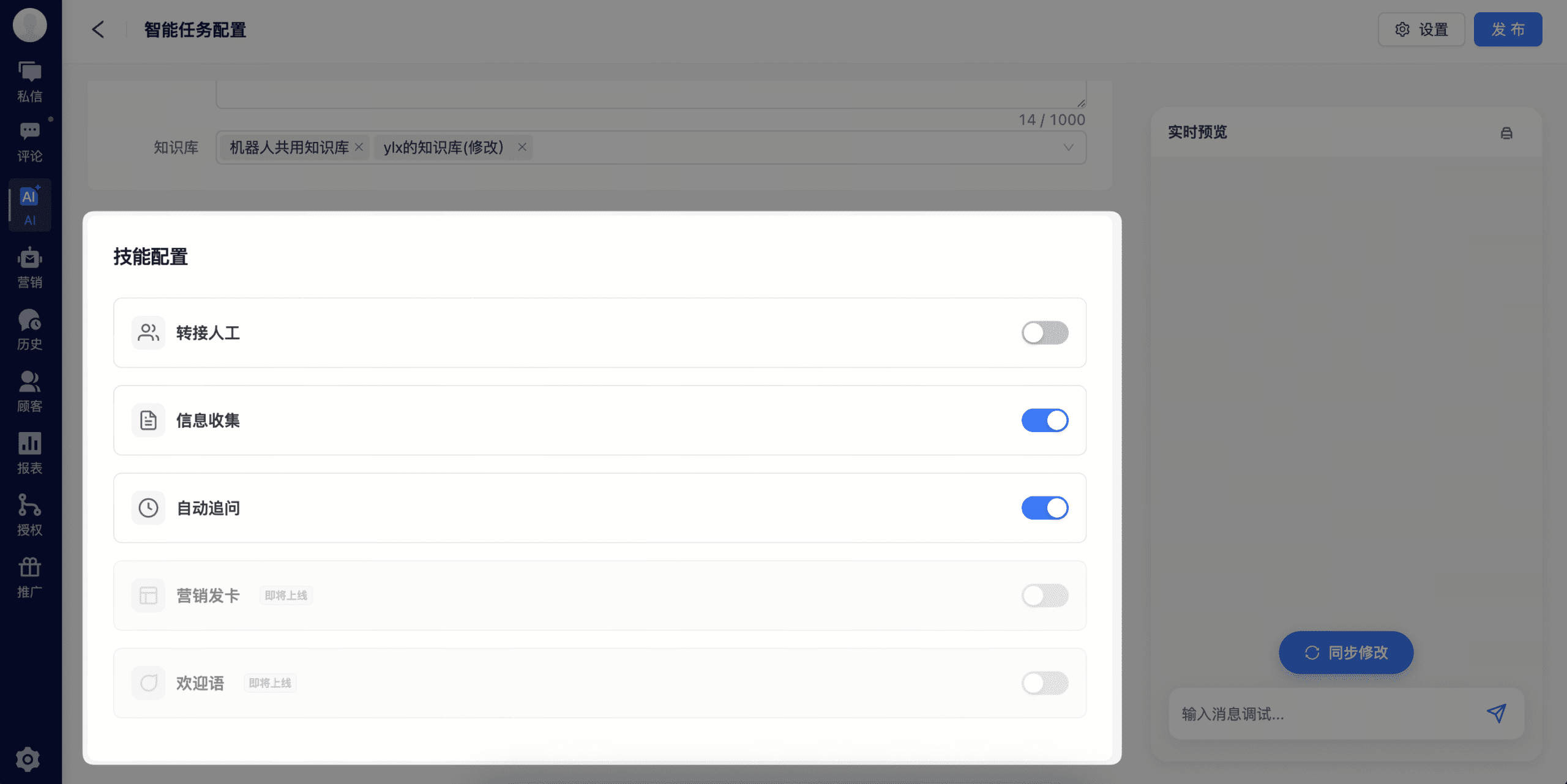Viewport: 1567px width, 784px height.
Task: Click the 发布 publish button
Action: [1507, 29]
